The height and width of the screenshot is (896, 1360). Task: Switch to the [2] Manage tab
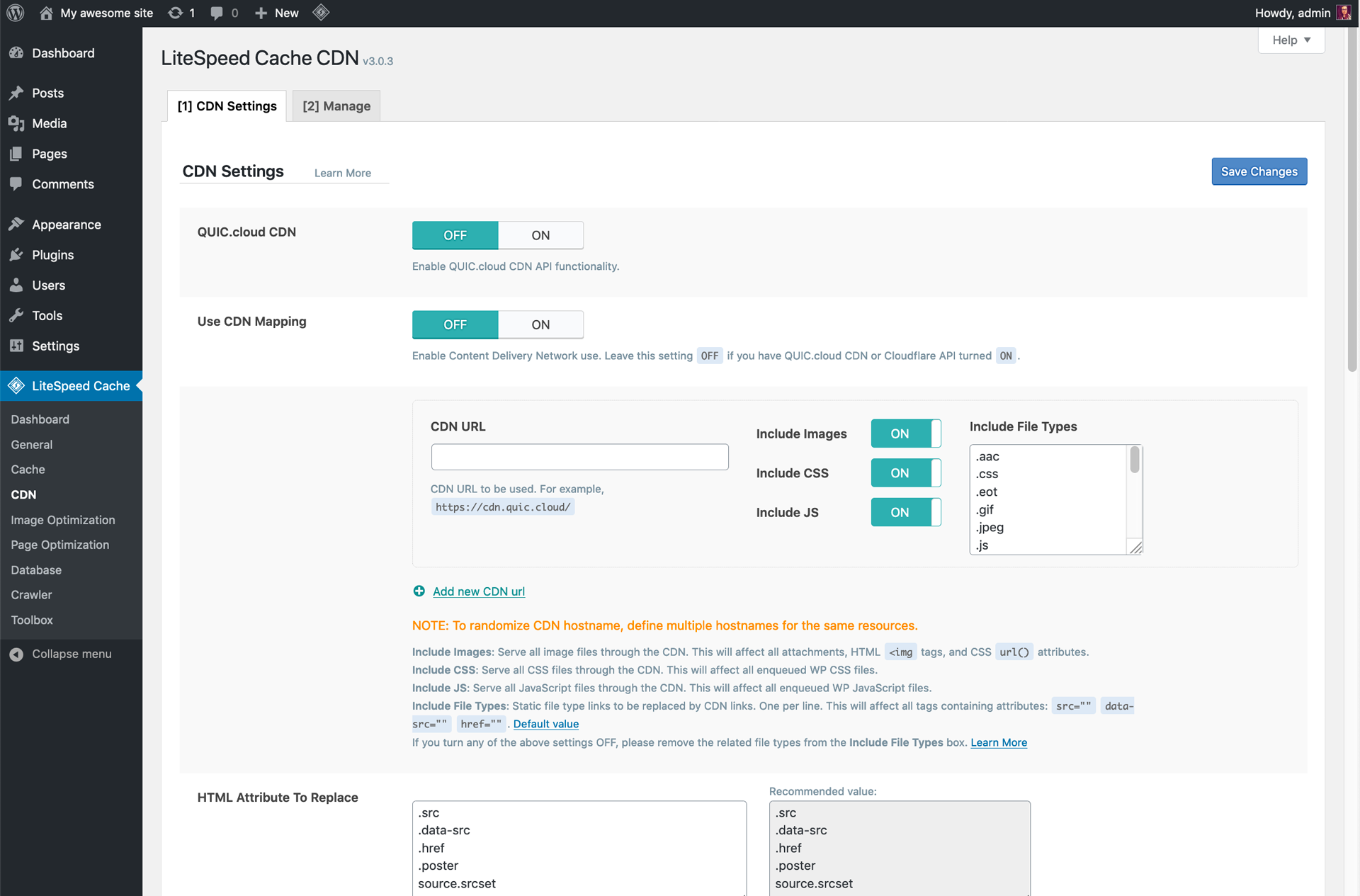point(336,106)
